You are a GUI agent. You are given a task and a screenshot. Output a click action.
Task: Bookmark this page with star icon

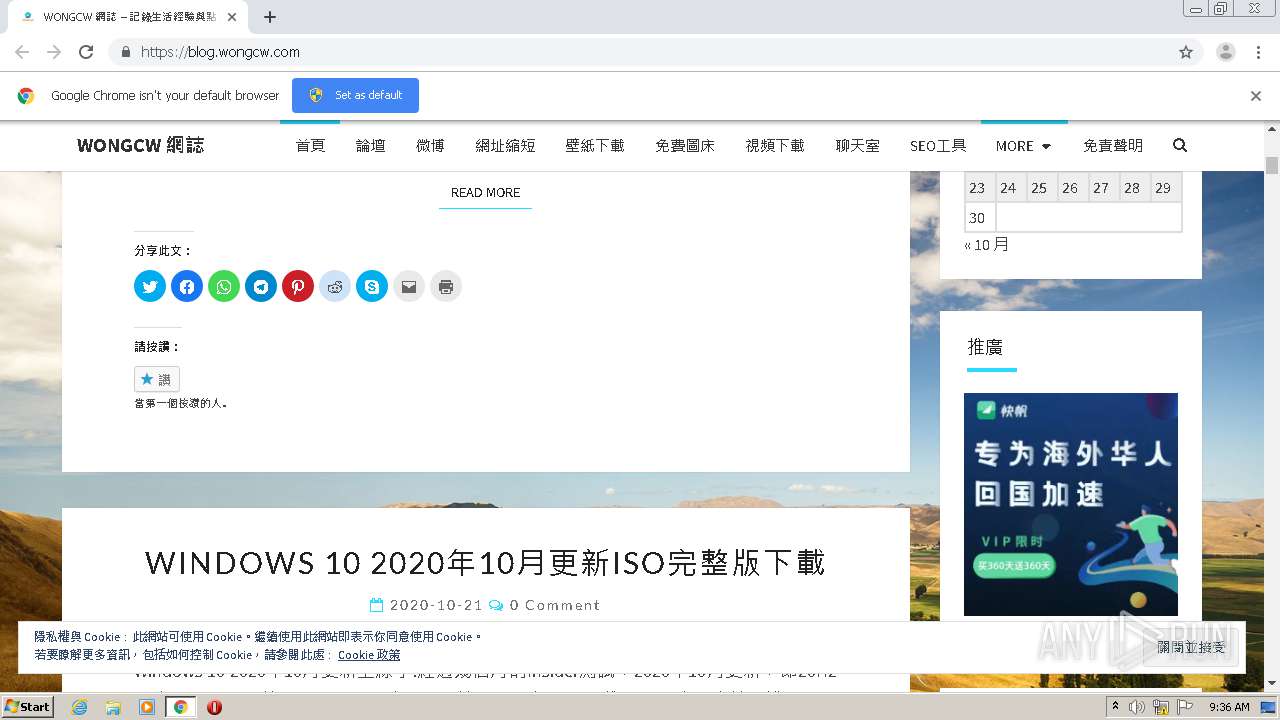point(1186,52)
